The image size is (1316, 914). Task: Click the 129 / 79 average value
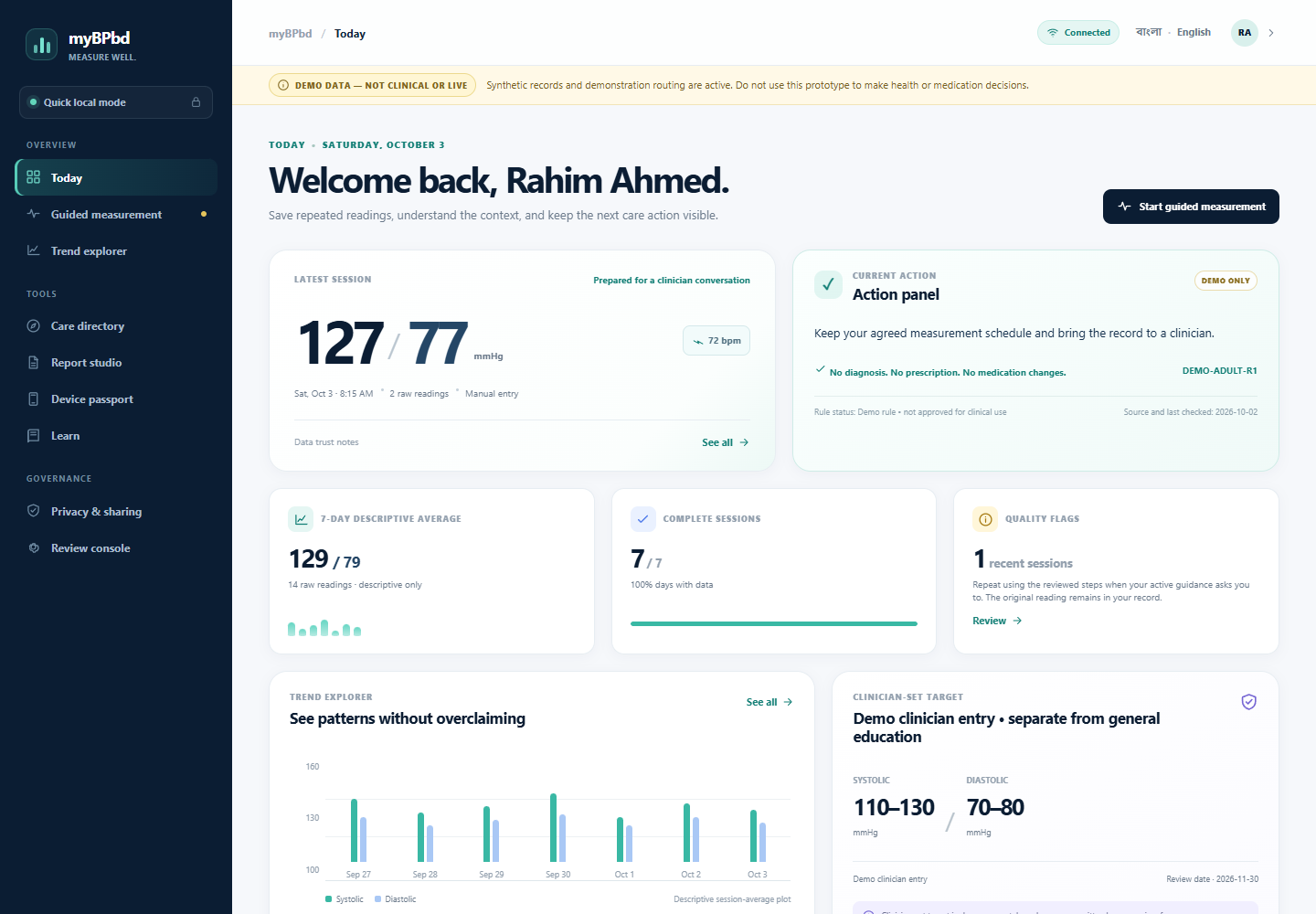pos(324,559)
